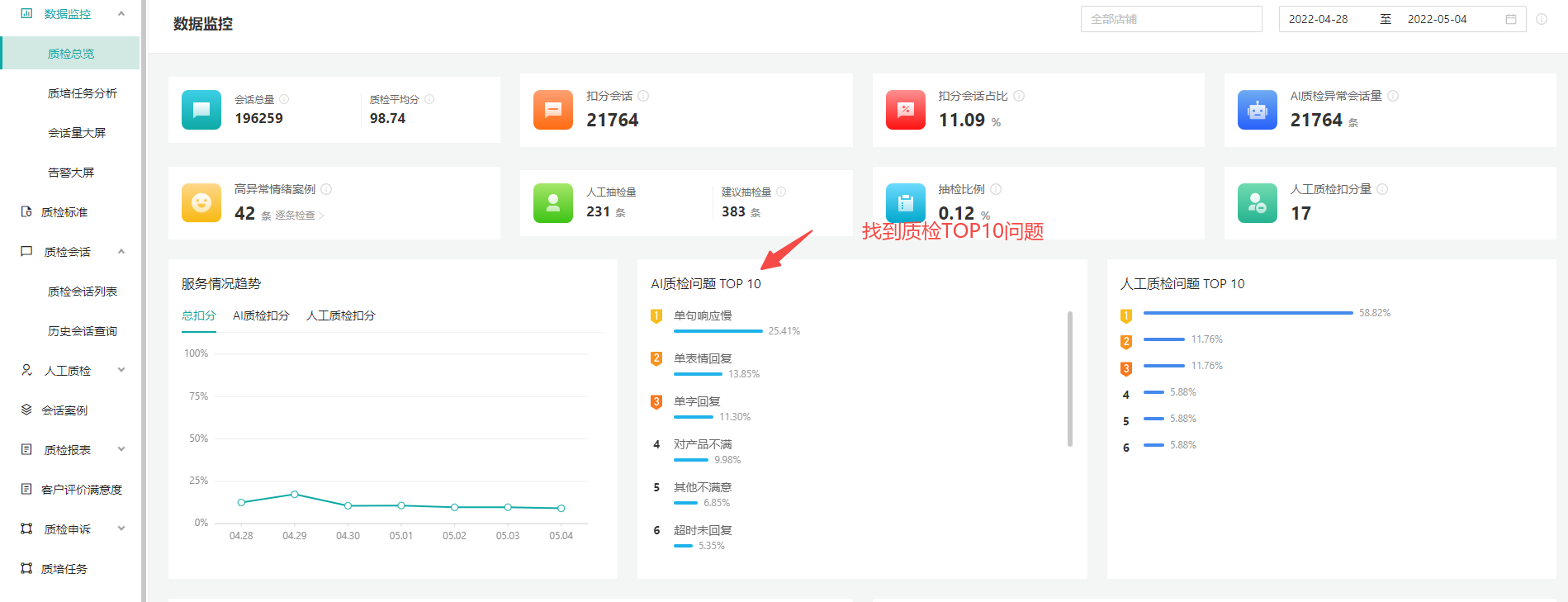Click the 383 建议抽检量 value

(733, 211)
